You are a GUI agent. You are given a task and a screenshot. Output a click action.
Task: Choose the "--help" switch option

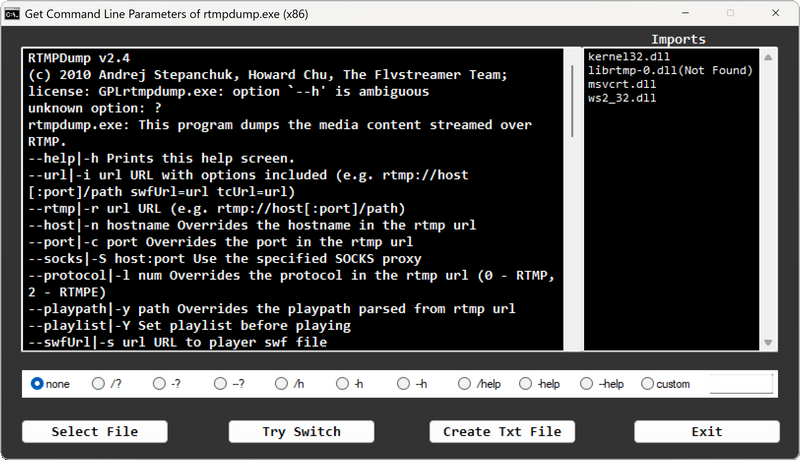602,384
